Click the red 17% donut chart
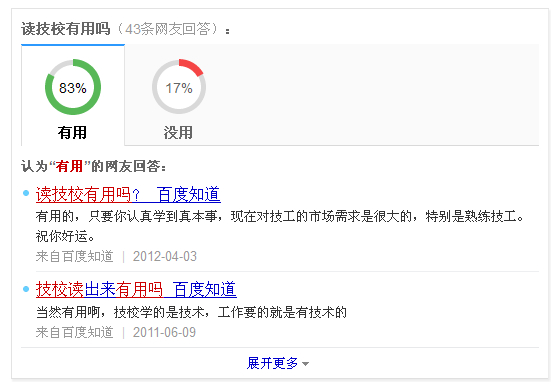The height and width of the screenshot is (384, 557). coord(179,87)
